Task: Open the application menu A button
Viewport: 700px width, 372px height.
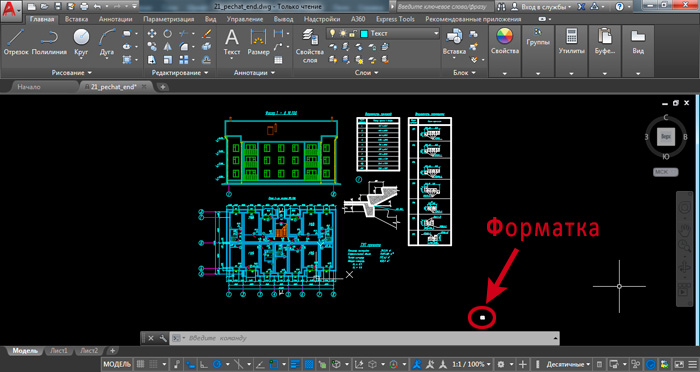Action: click(x=11, y=11)
